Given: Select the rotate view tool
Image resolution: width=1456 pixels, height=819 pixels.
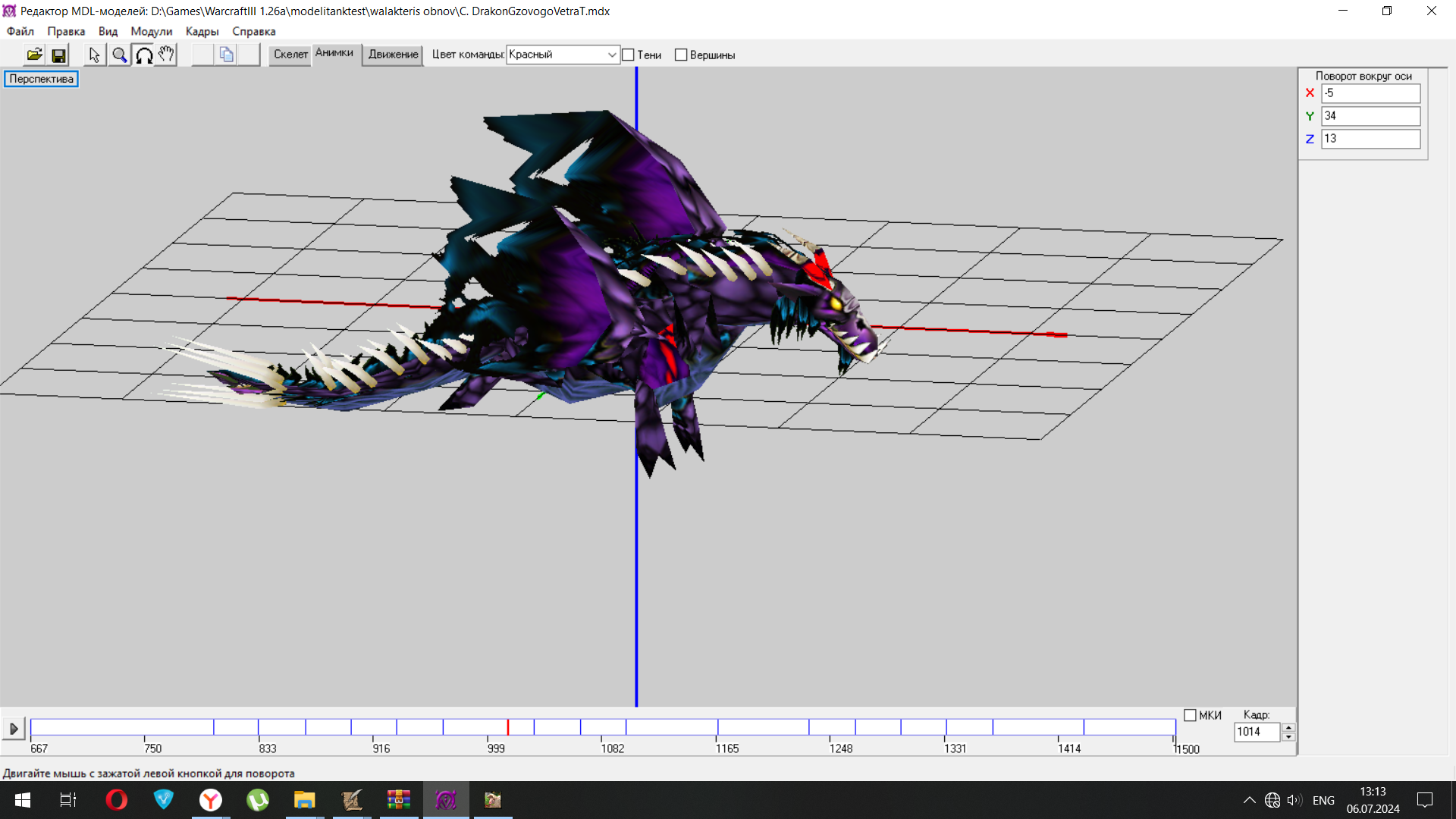Looking at the screenshot, I should tap(143, 55).
